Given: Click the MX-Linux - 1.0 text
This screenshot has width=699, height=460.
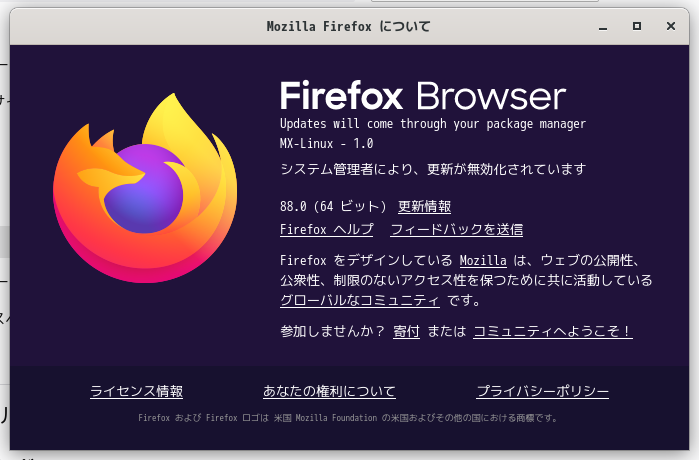Looking at the screenshot, I should 326,144.
